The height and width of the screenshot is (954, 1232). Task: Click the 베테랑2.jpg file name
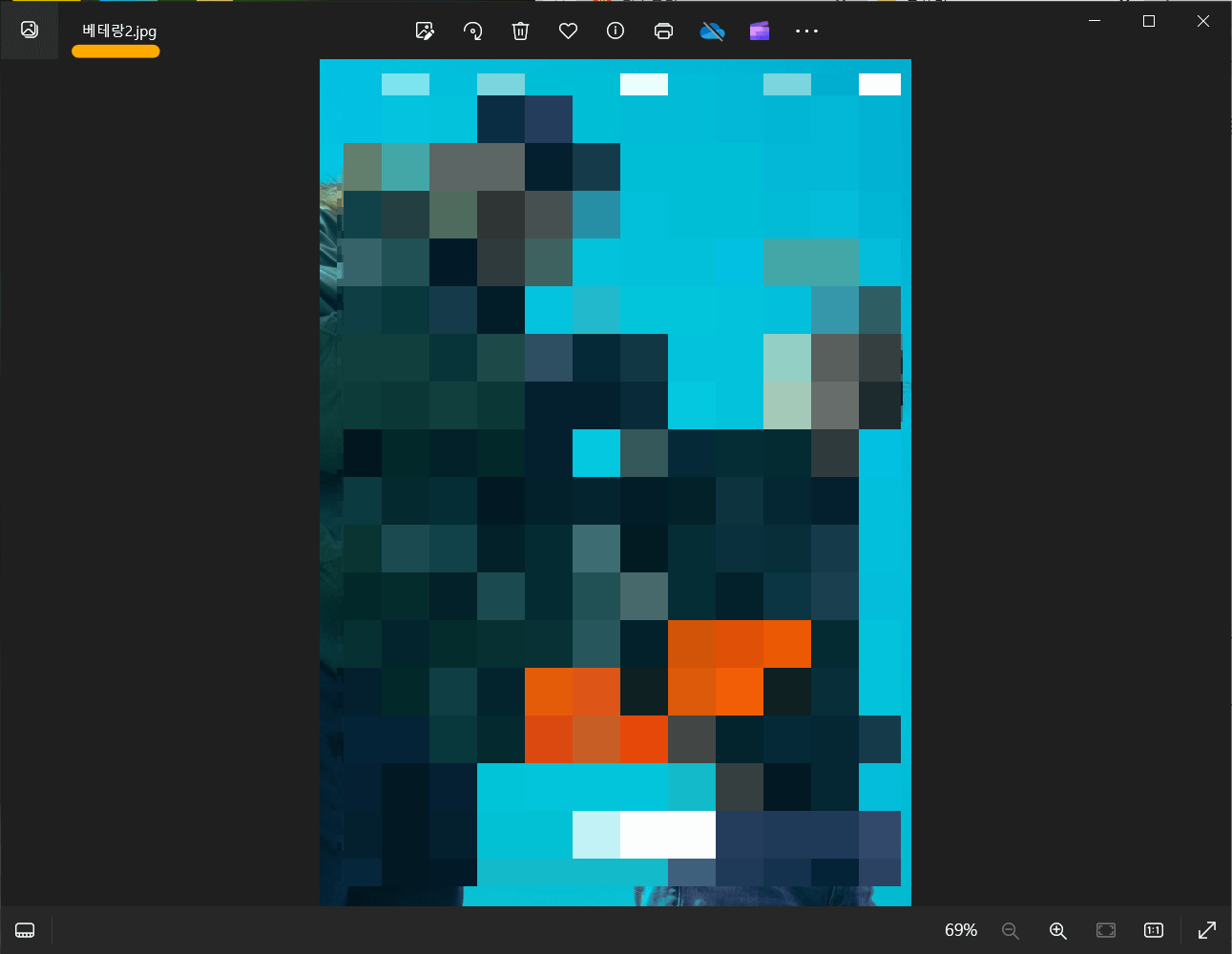119,31
